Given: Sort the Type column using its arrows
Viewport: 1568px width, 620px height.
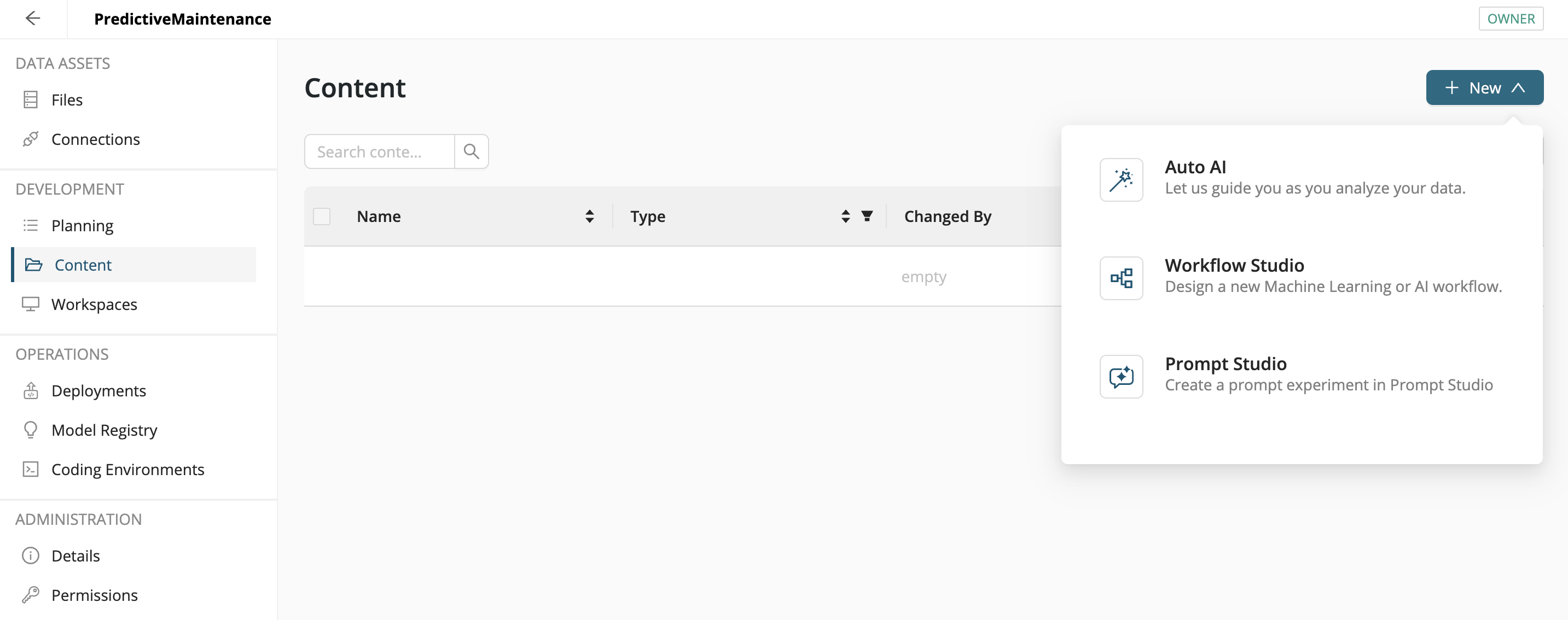Looking at the screenshot, I should 844,216.
